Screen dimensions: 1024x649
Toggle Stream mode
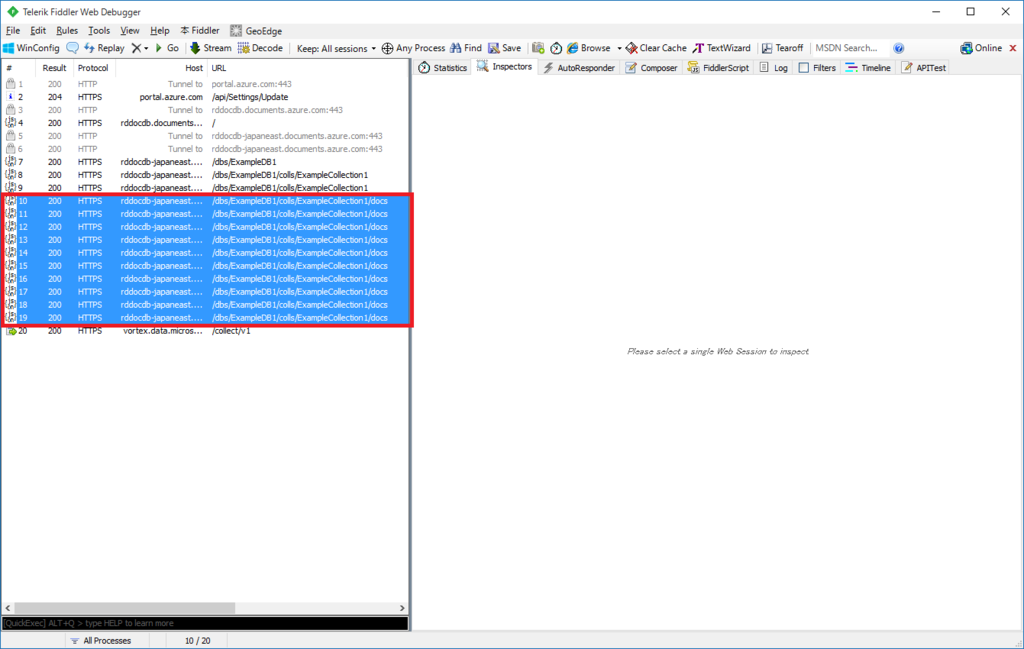[x=210, y=48]
